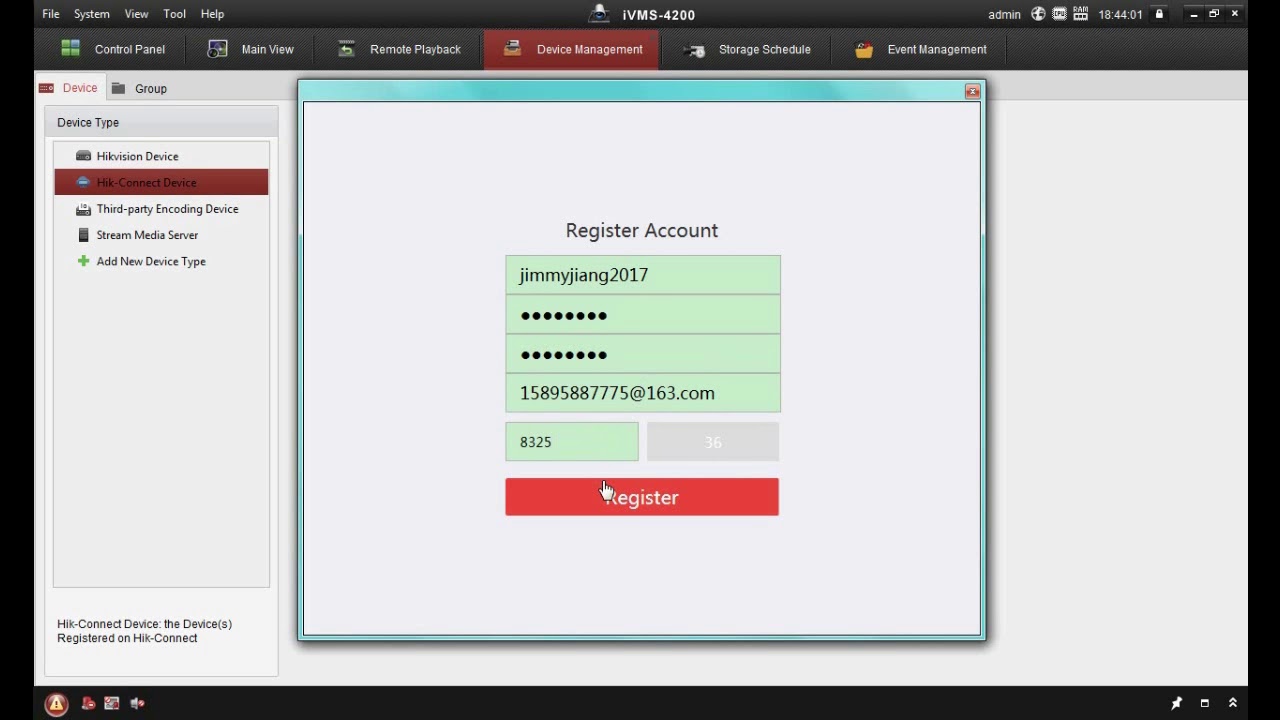Open the File menu
This screenshot has width=1280, height=720.
coord(51,14)
